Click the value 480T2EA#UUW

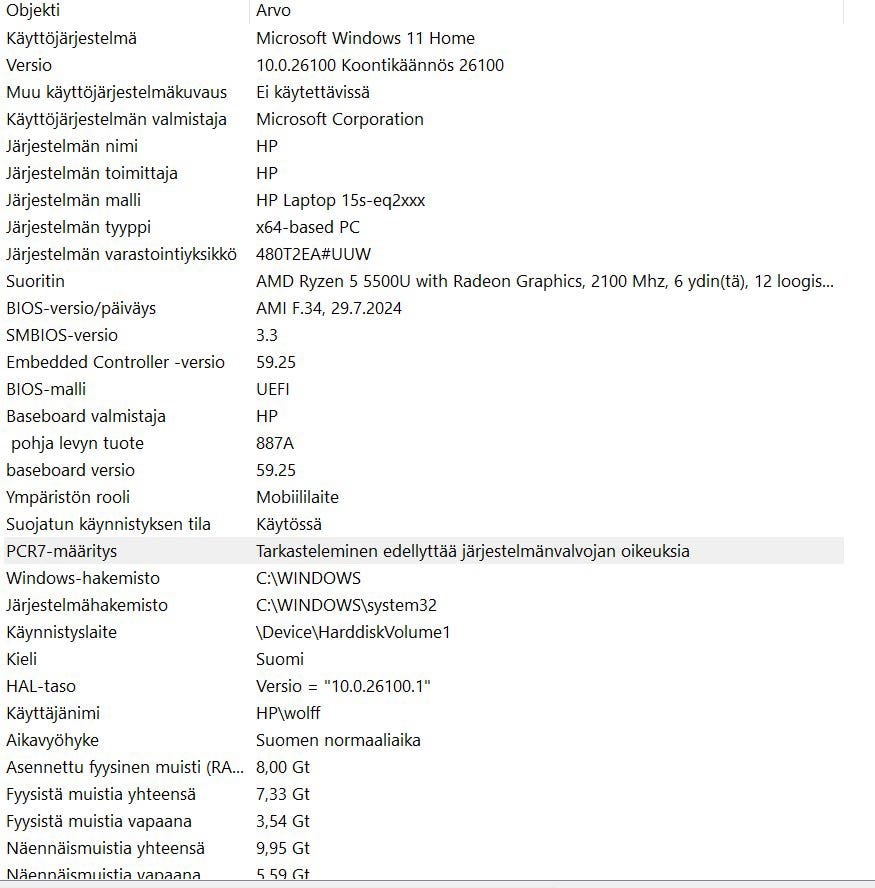pos(313,254)
